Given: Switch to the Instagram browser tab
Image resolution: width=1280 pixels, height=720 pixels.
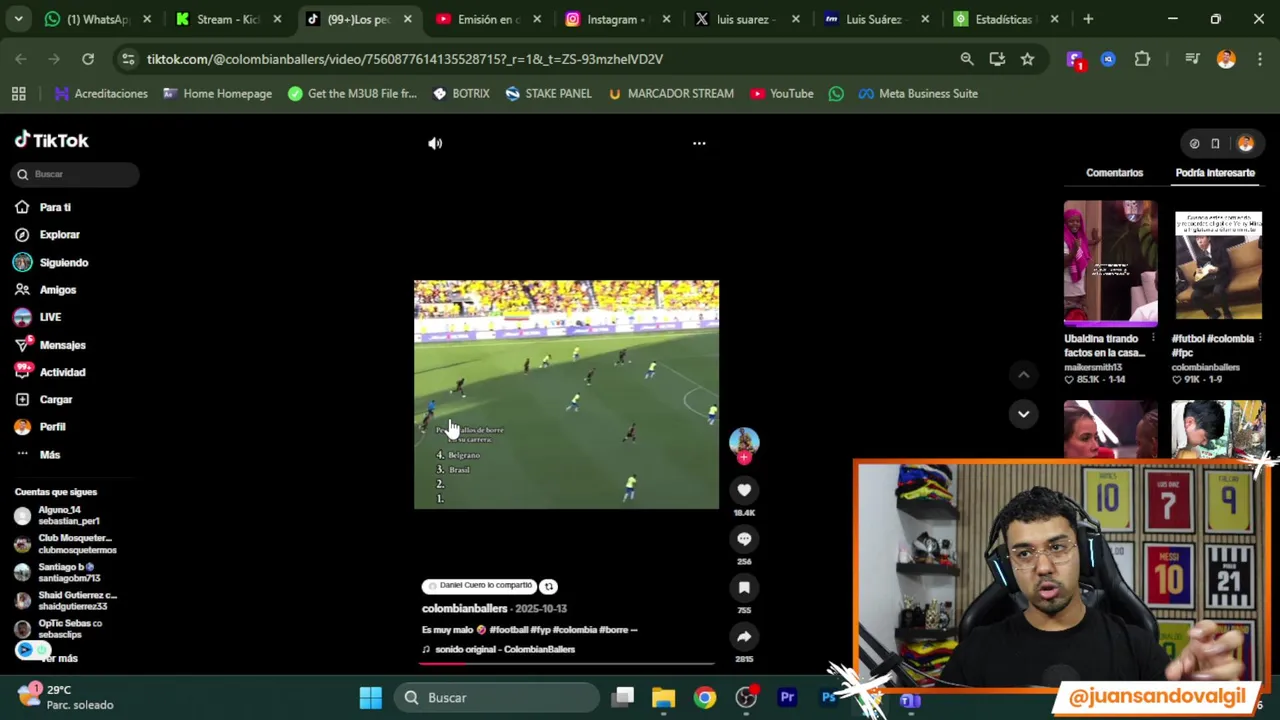Looking at the screenshot, I should click(x=618, y=19).
